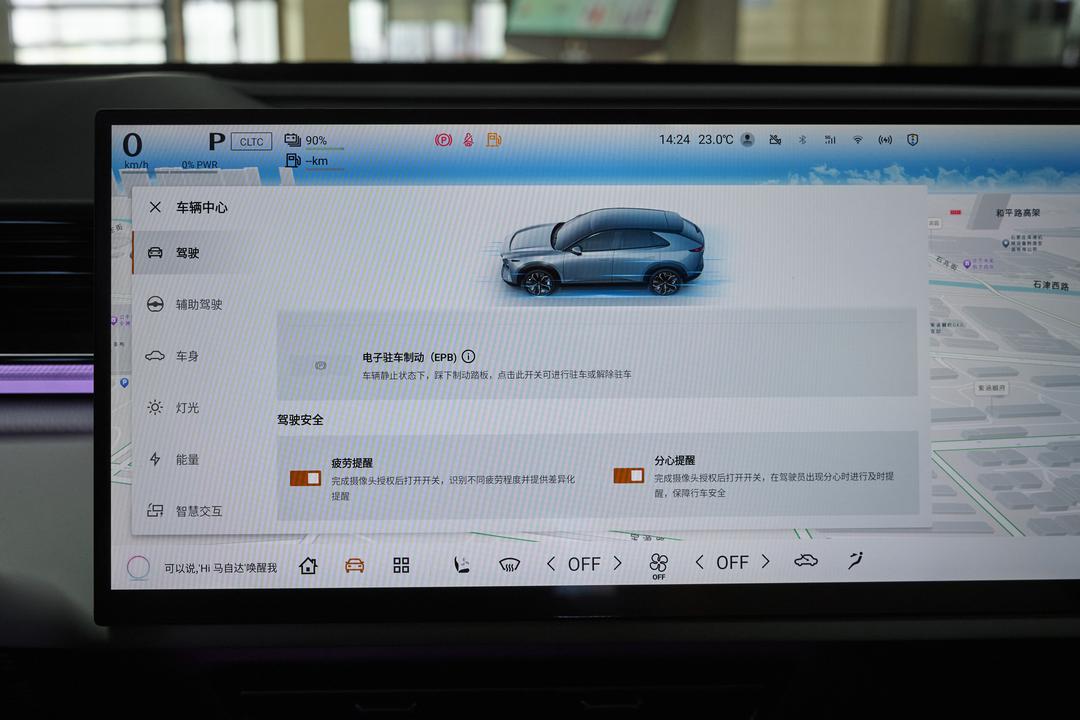Tap the air recirculation car icon
Image resolution: width=1080 pixels, height=720 pixels.
(x=806, y=561)
